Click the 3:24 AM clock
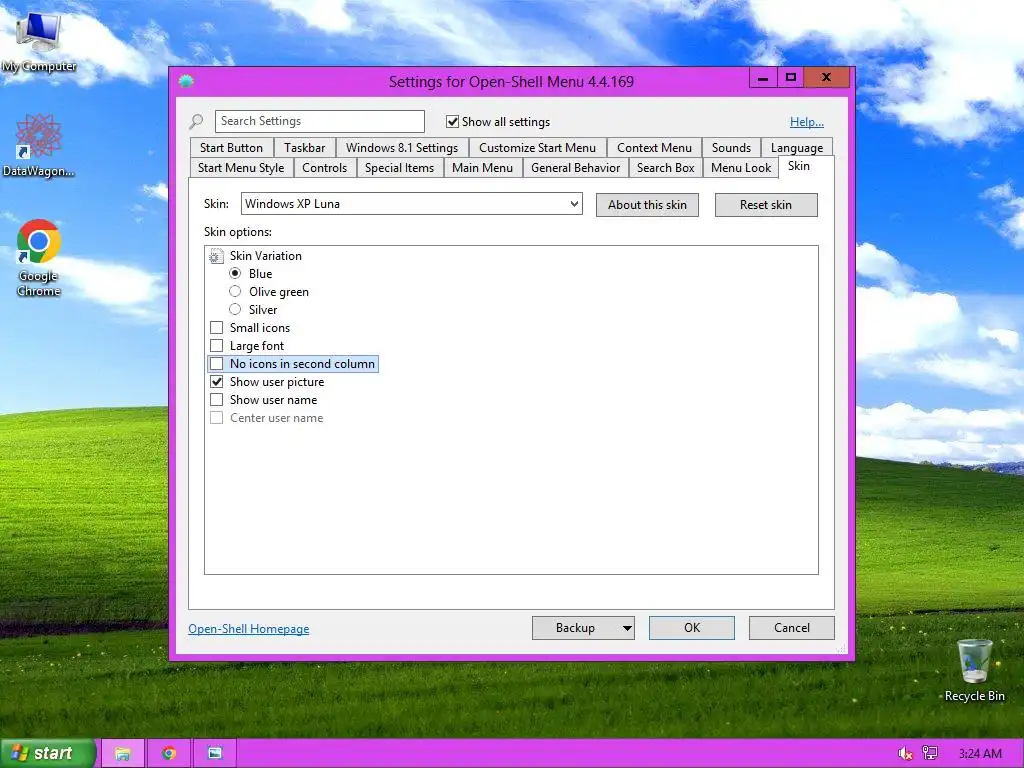1024x768 pixels. 980,754
